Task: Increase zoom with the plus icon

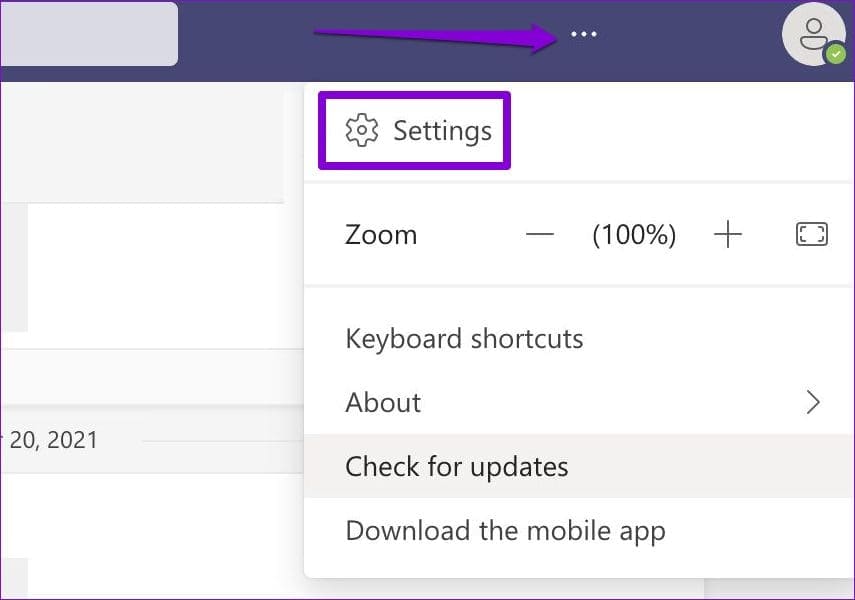Action: click(728, 235)
